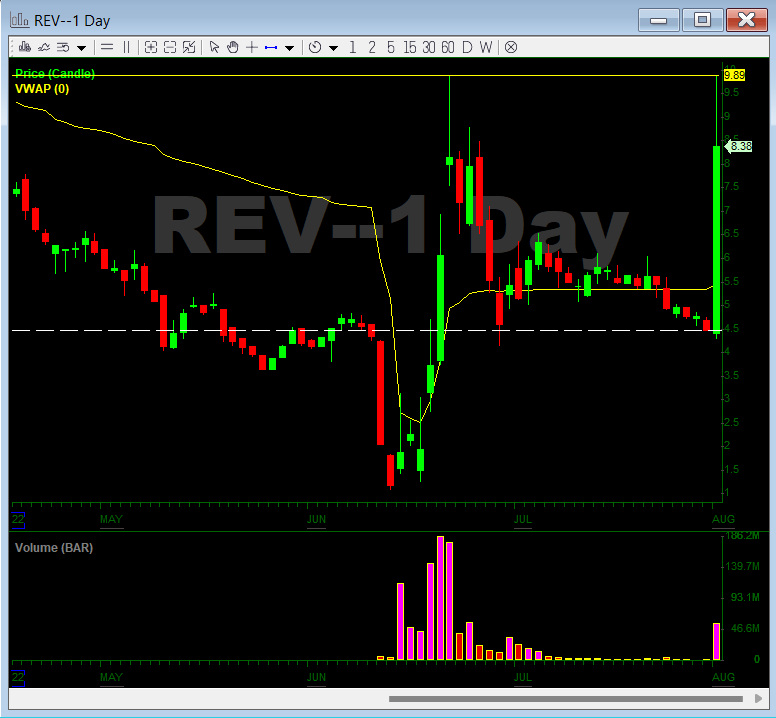Viewport: 776px width, 718px height.
Task: Click the tallest magenta volume bar
Action: coord(440,598)
